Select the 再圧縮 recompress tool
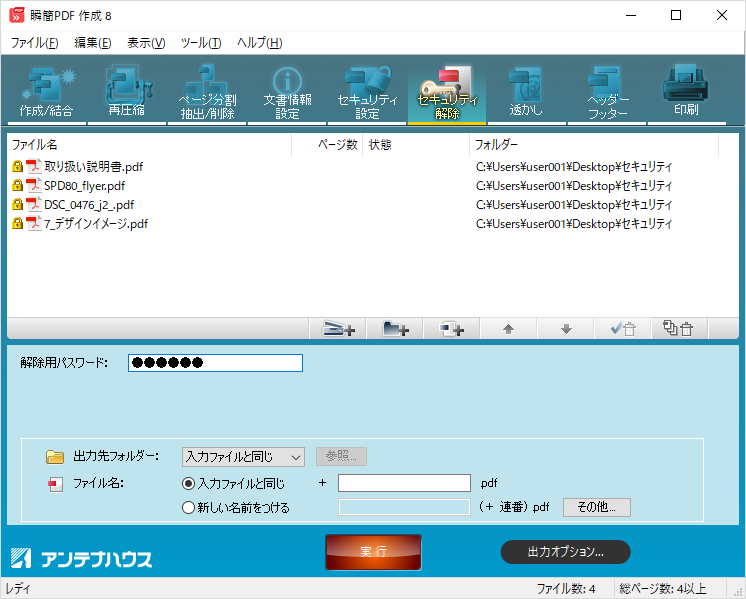The width and height of the screenshot is (746, 599). pyautogui.click(x=127, y=91)
